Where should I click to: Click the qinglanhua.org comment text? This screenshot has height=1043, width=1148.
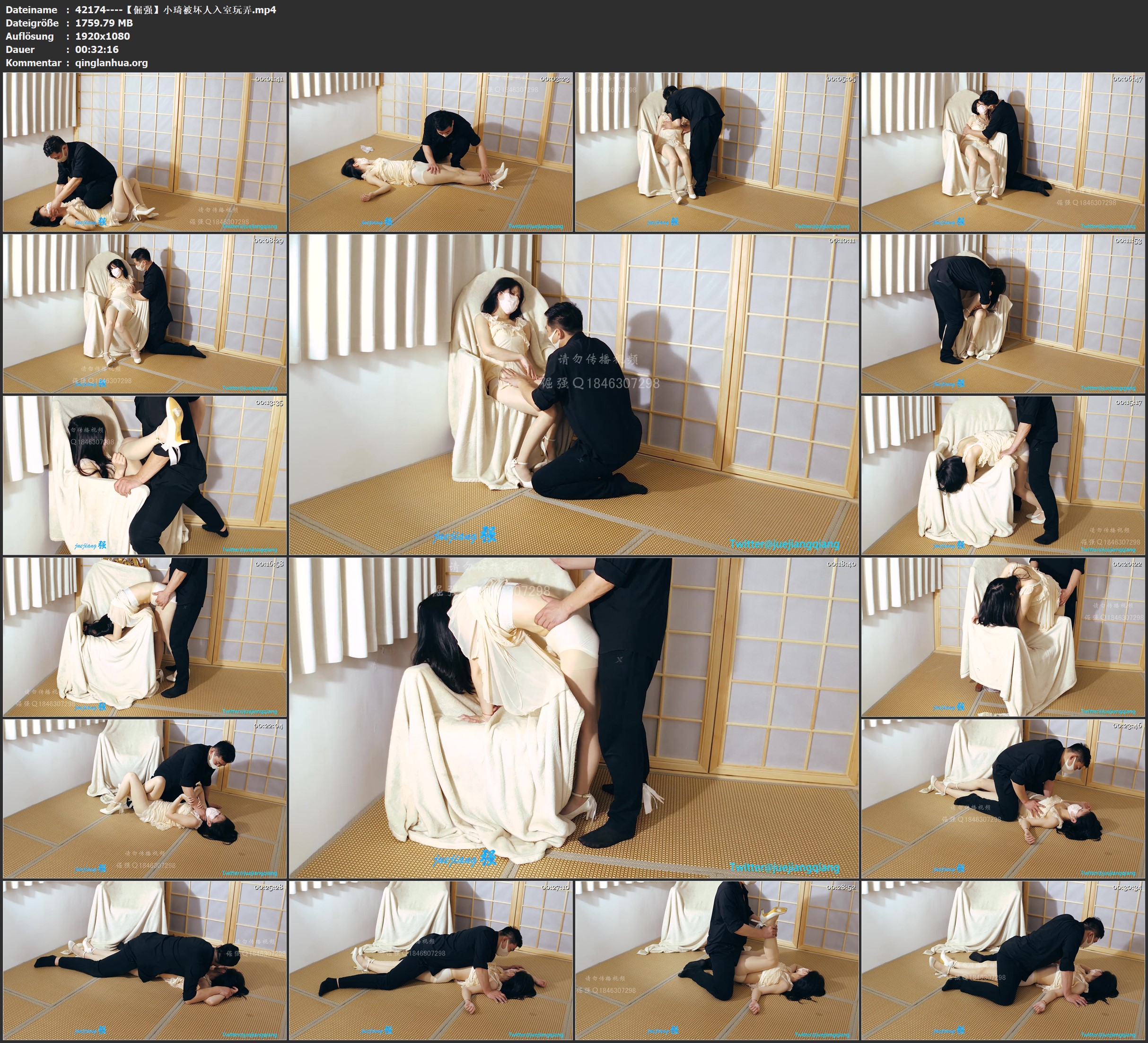[x=112, y=63]
